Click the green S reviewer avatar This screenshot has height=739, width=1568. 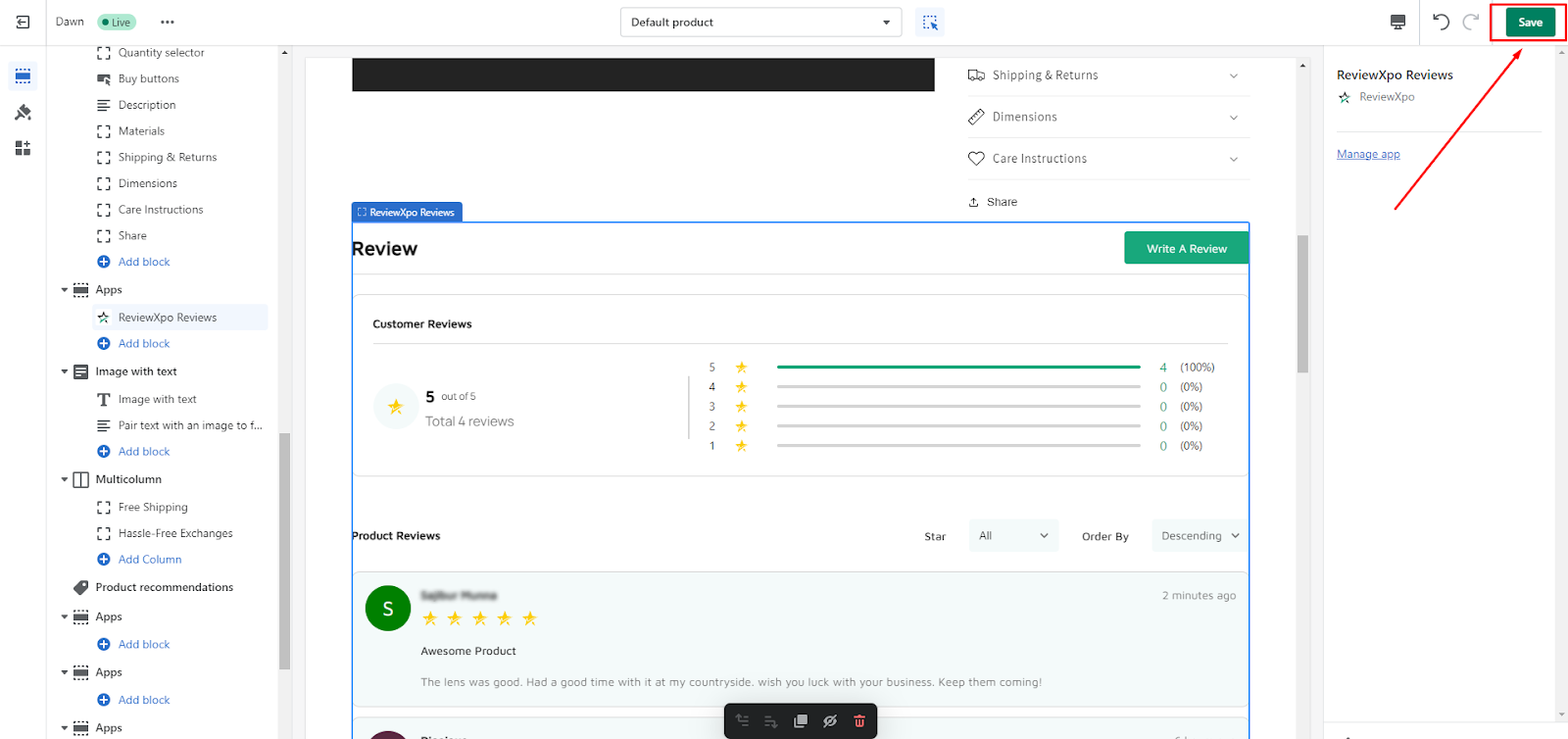(388, 609)
